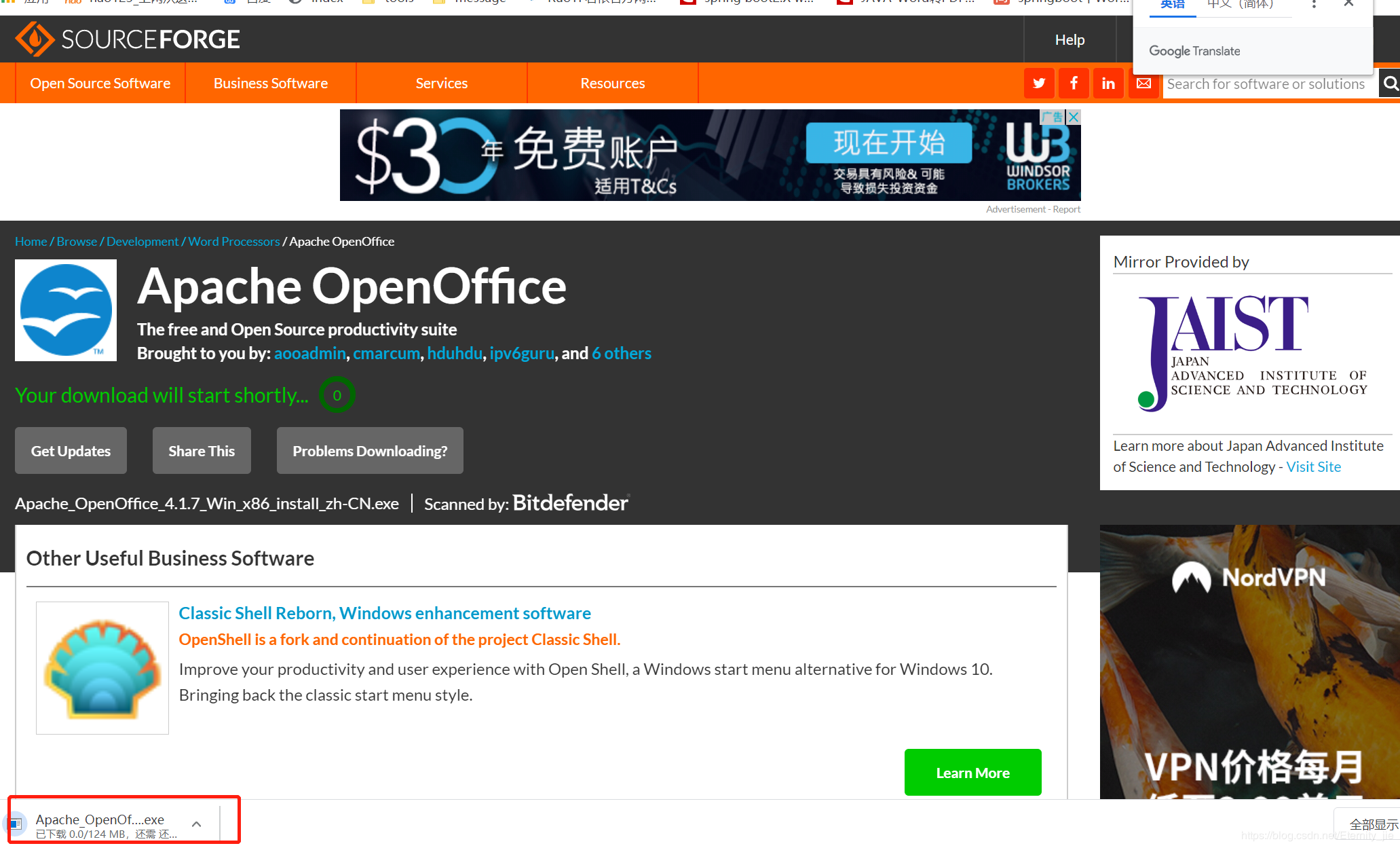Expand the download item chevron menu
This screenshot has width=1400, height=848.
[196, 824]
